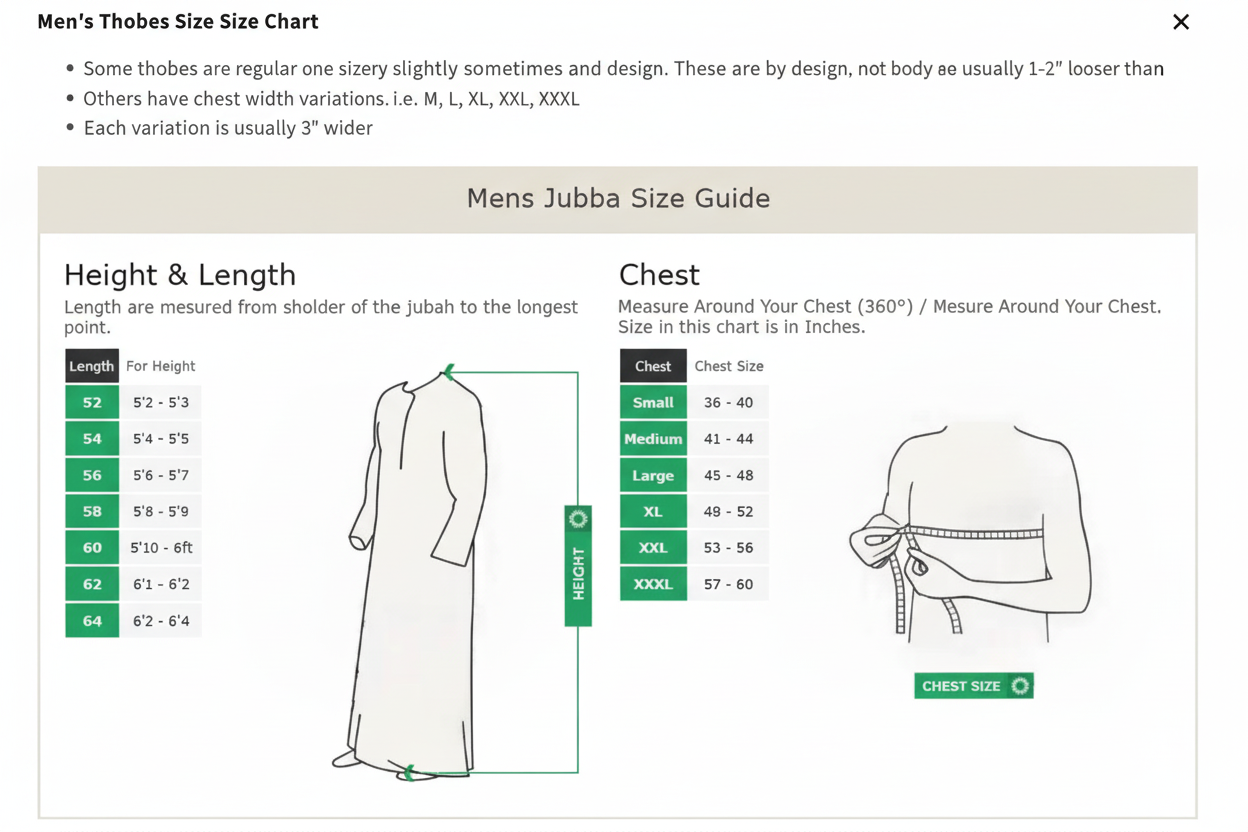Click the Chest column header

tap(653, 365)
